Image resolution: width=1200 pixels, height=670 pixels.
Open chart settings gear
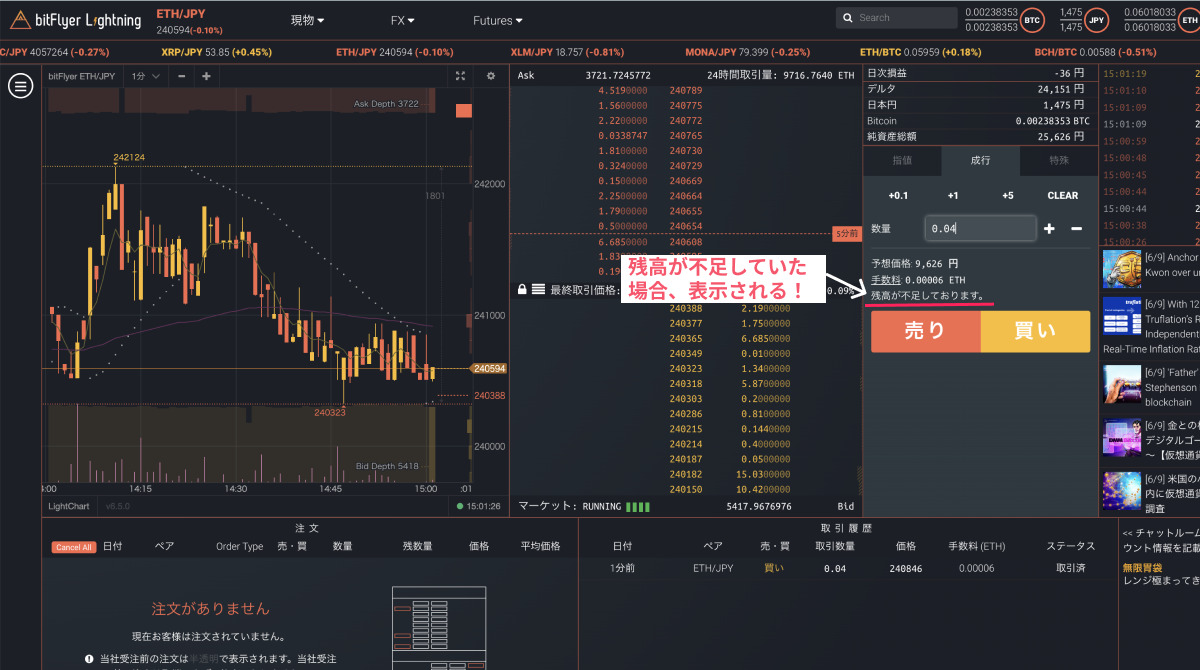click(490, 76)
